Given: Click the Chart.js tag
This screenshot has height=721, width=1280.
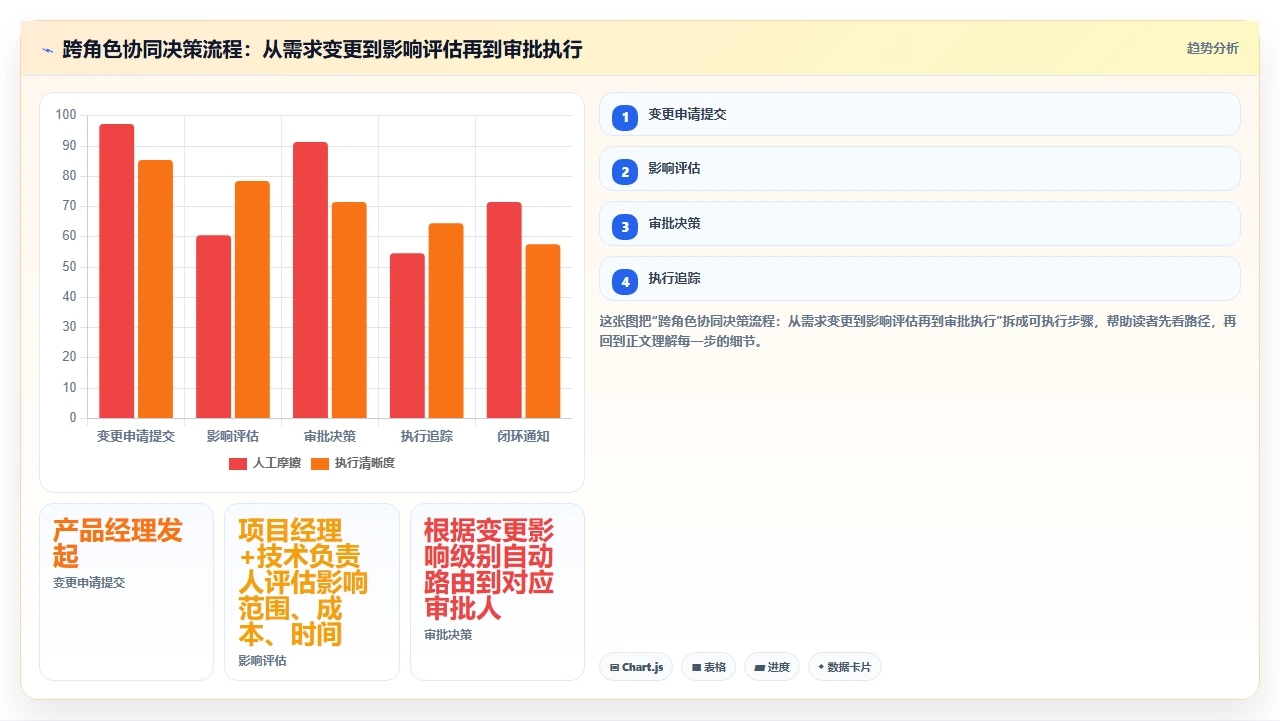Looking at the screenshot, I should pos(636,667).
